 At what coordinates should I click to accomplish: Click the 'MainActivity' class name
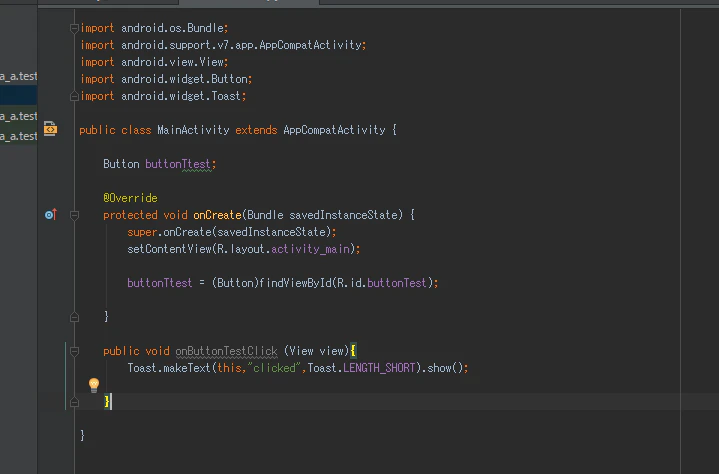(193, 130)
